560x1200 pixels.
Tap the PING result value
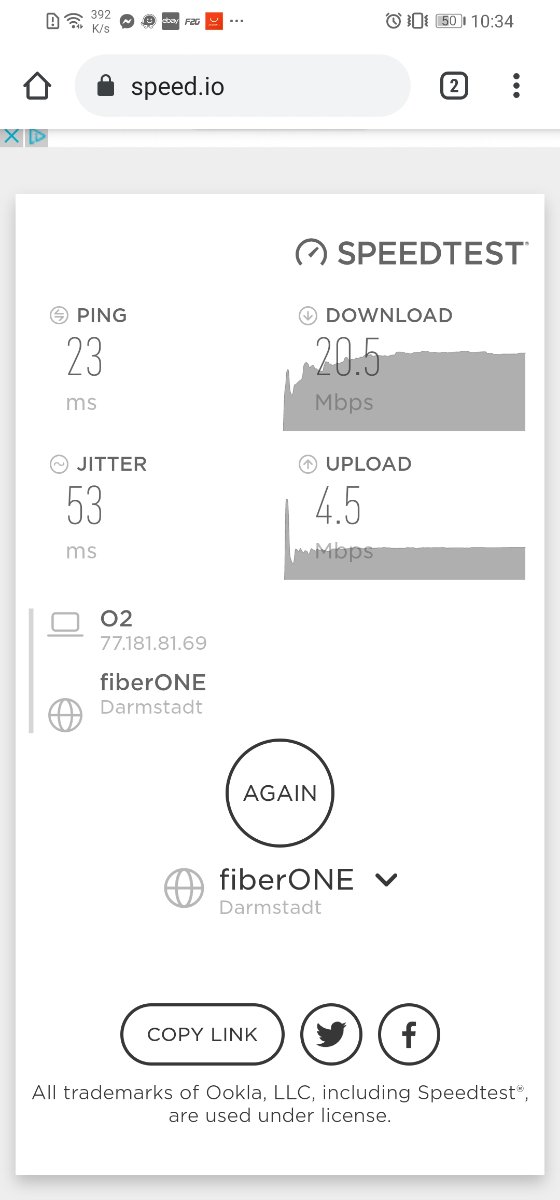pyautogui.click(x=85, y=358)
